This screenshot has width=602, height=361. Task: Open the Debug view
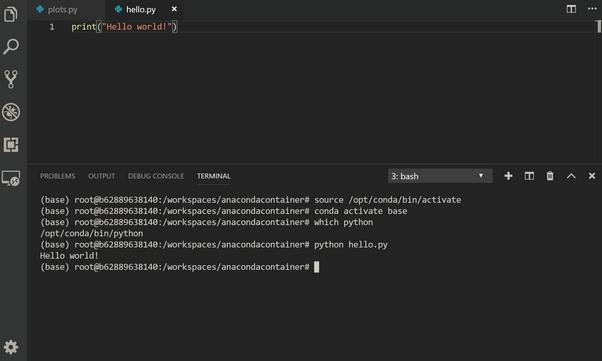11,112
